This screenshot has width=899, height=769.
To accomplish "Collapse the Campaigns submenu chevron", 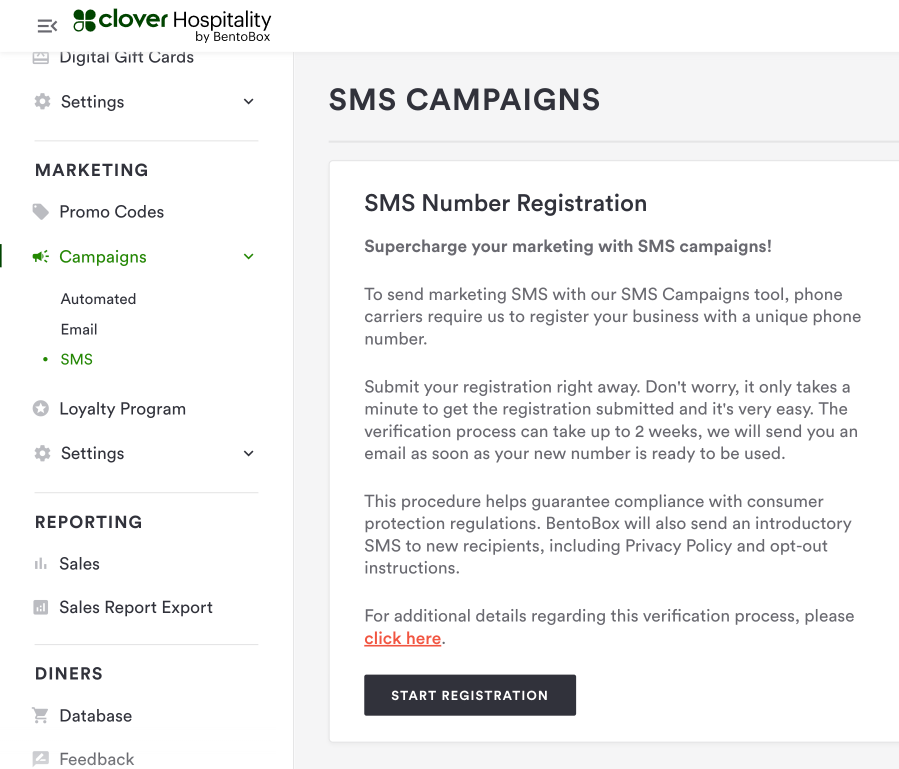I will [x=249, y=257].
